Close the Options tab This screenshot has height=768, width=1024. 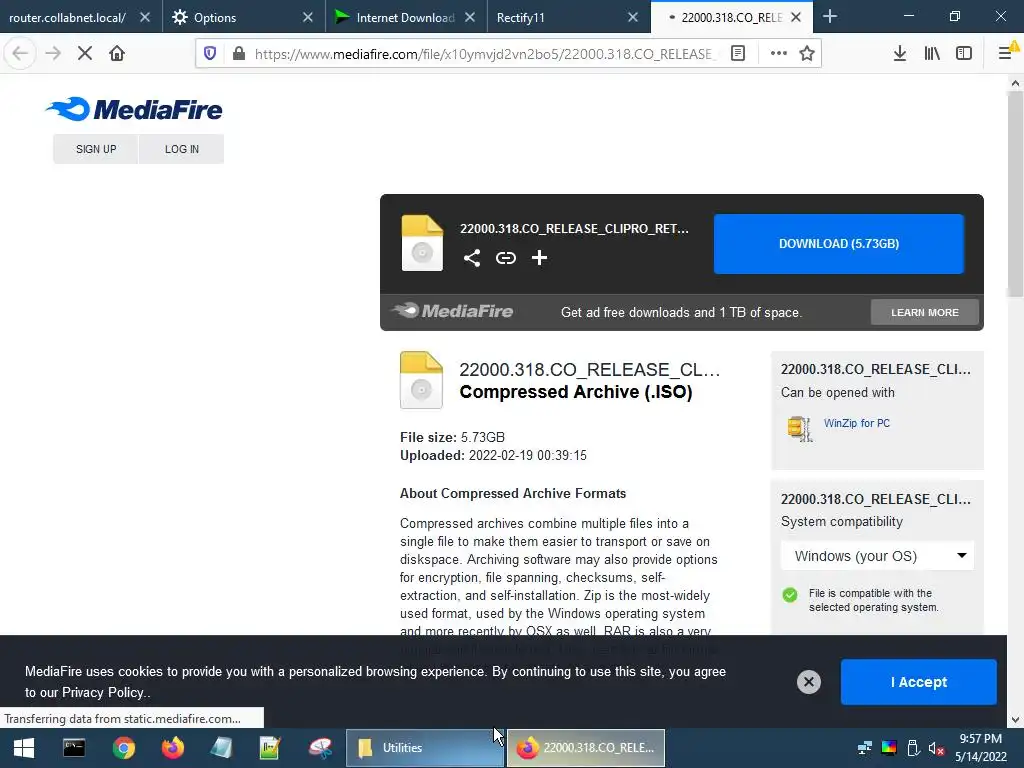click(x=308, y=18)
